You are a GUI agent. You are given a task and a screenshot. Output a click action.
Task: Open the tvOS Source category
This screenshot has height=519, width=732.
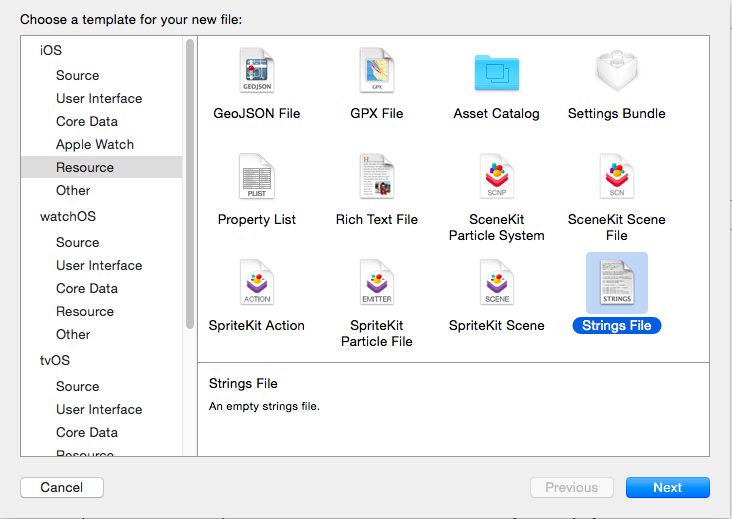pyautogui.click(x=77, y=386)
